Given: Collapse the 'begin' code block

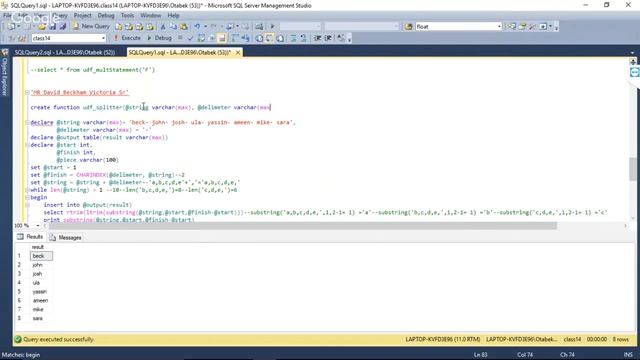Looking at the screenshot, I should (x=27, y=198).
